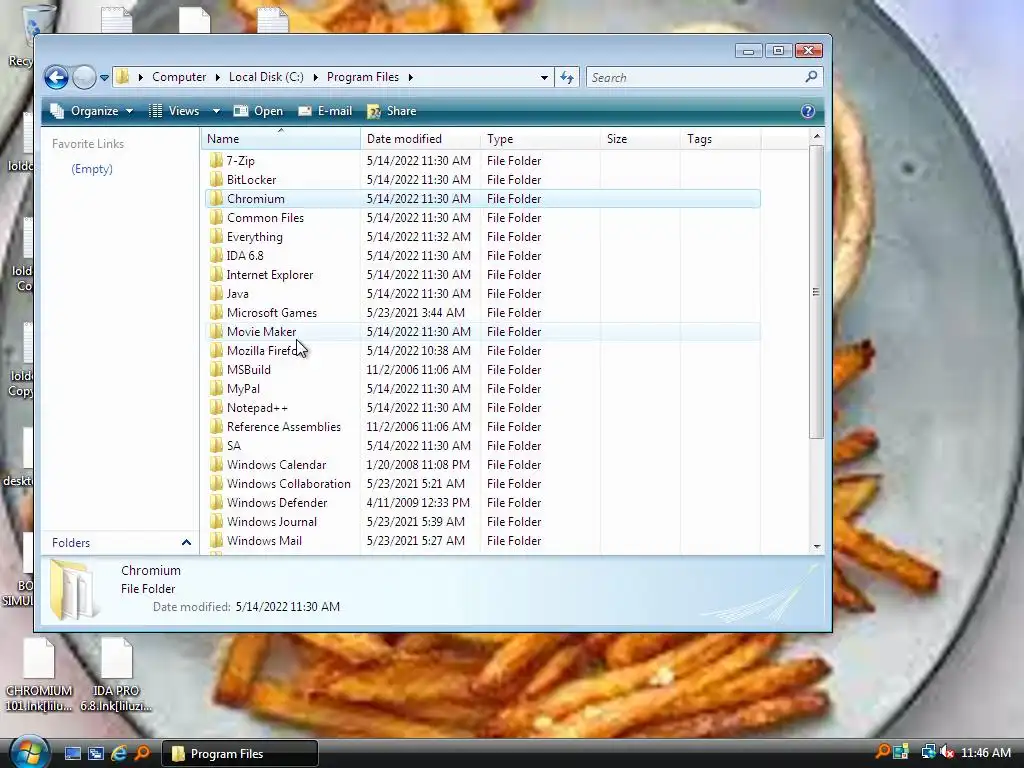Expand arrow after Program Files breadcrumb
The height and width of the screenshot is (768, 1024).
(x=411, y=77)
